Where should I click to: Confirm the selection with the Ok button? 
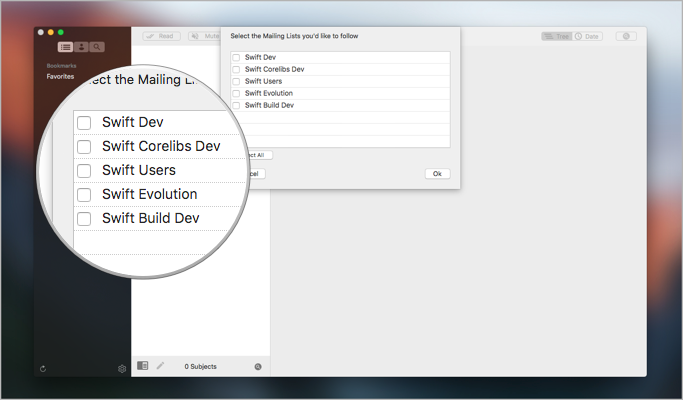[437, 173]
